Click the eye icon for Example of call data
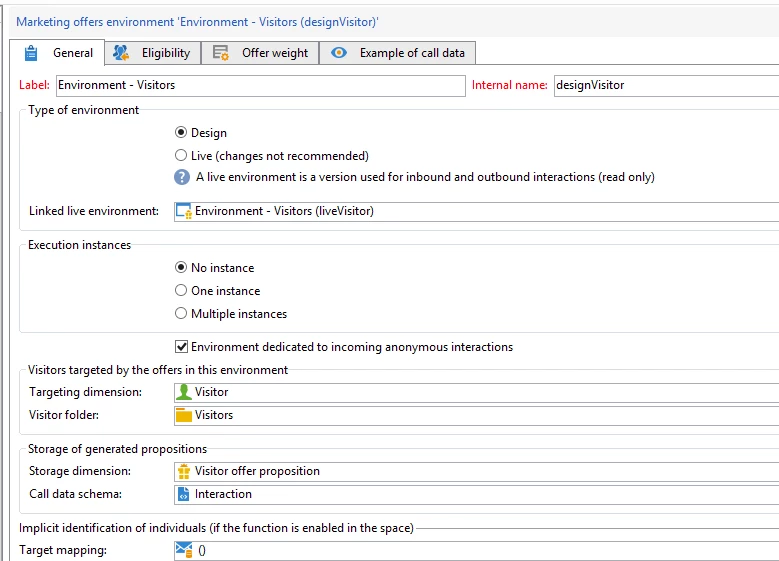Viewport: 779px width, 561px height. click(339, 53)
